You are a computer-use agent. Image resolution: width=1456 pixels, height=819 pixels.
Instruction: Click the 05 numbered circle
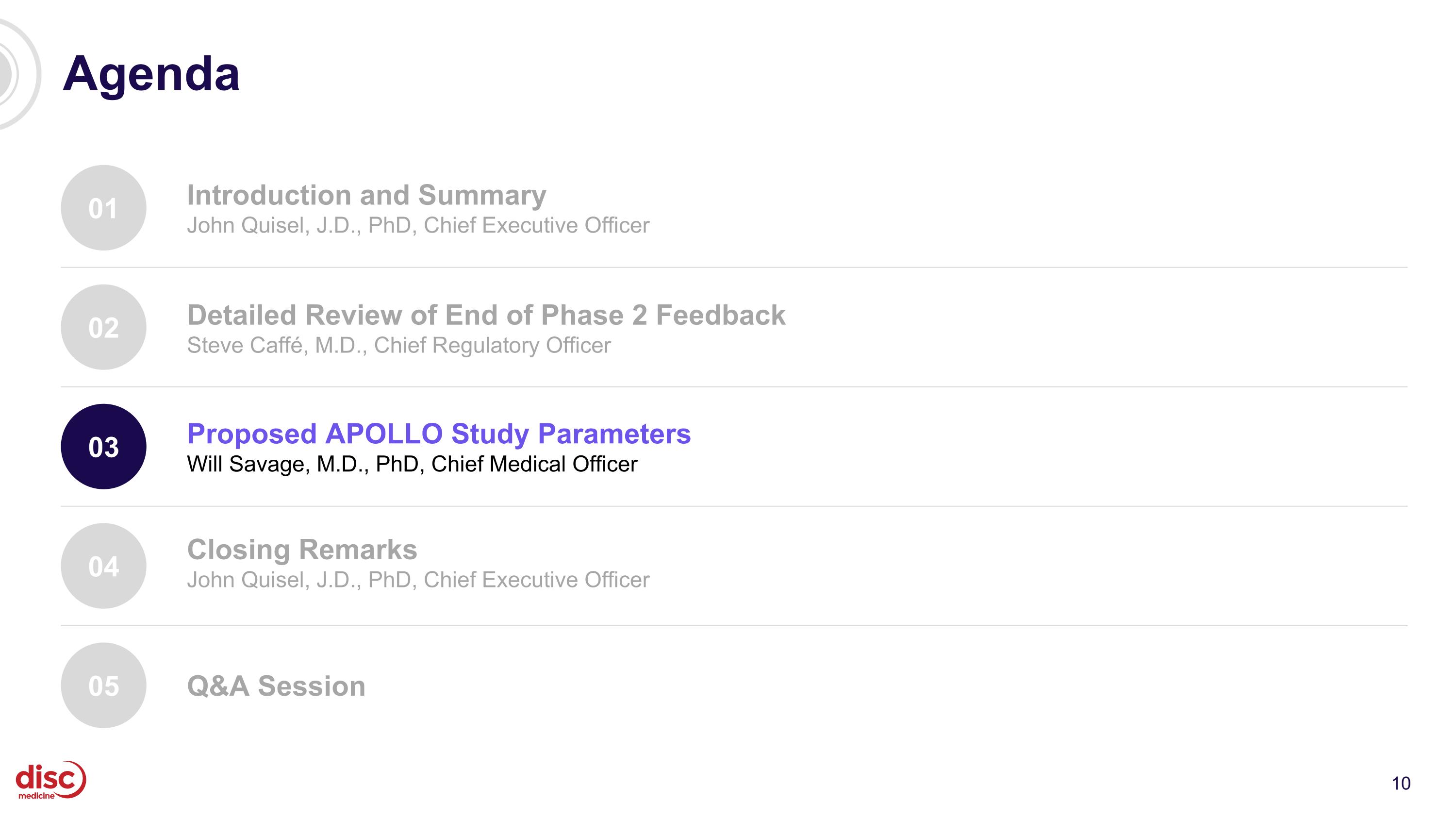pos(103,685)
